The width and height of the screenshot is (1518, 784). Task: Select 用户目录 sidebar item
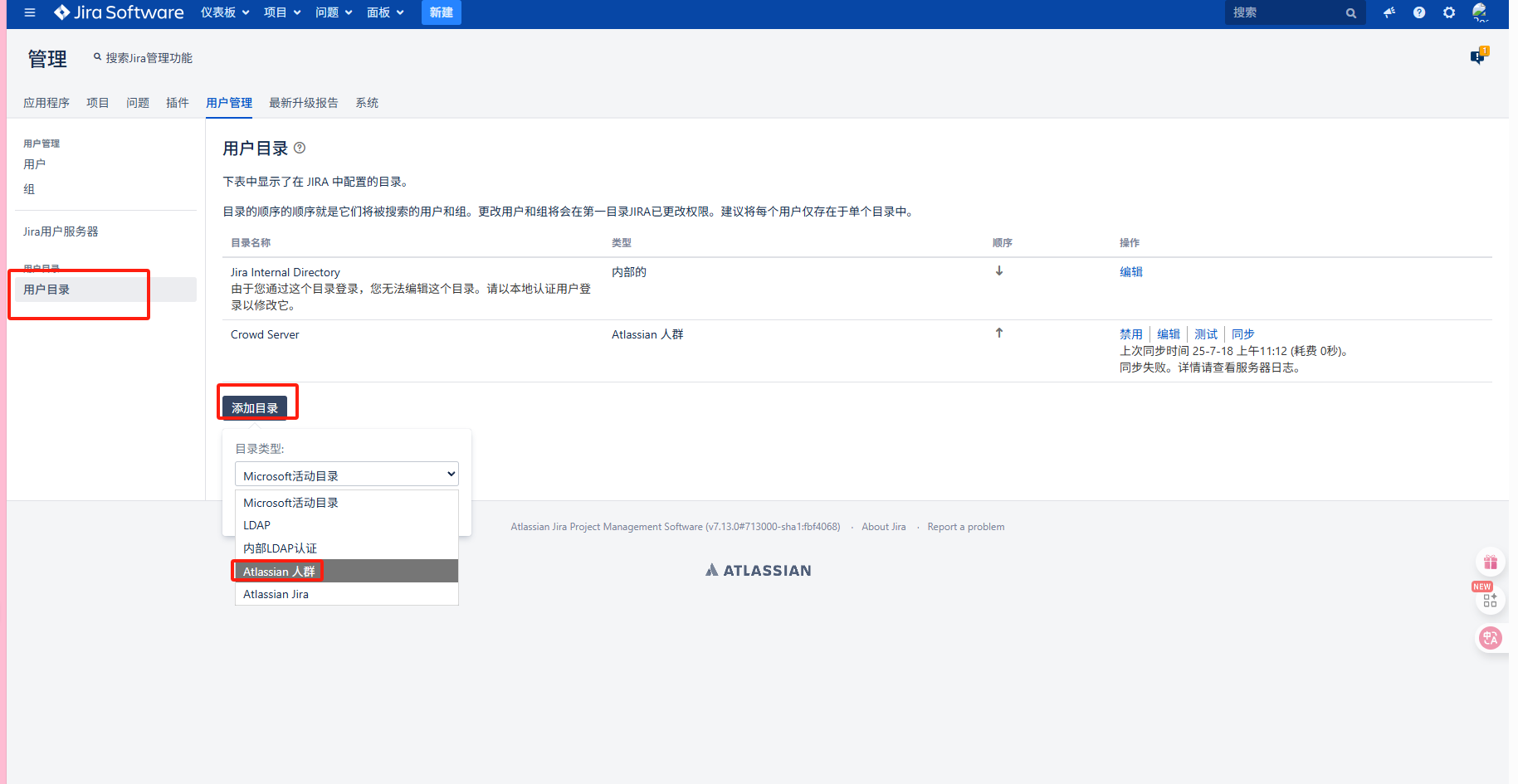105,290
